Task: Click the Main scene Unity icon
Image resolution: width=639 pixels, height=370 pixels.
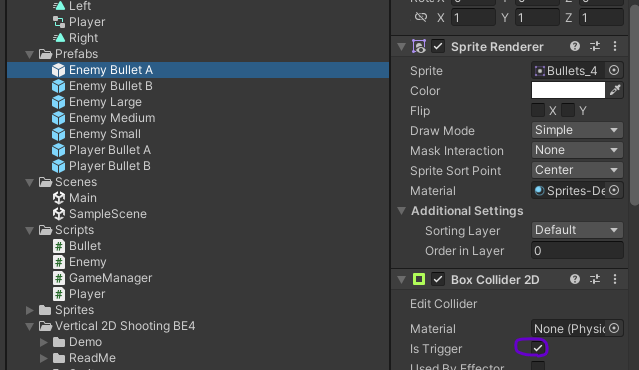Action: [59, 198]
